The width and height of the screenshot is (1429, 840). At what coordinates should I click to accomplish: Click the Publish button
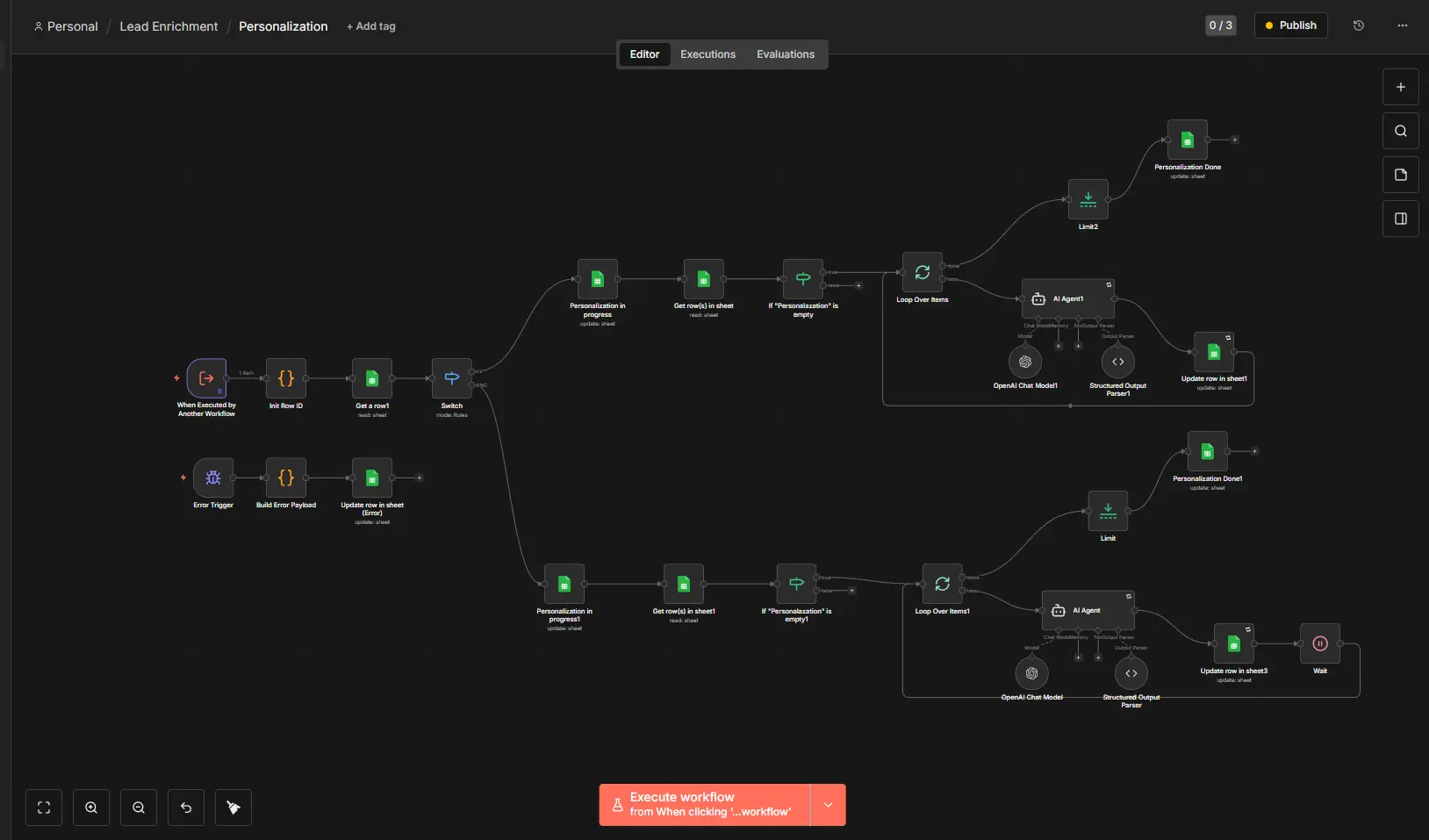1290,25
